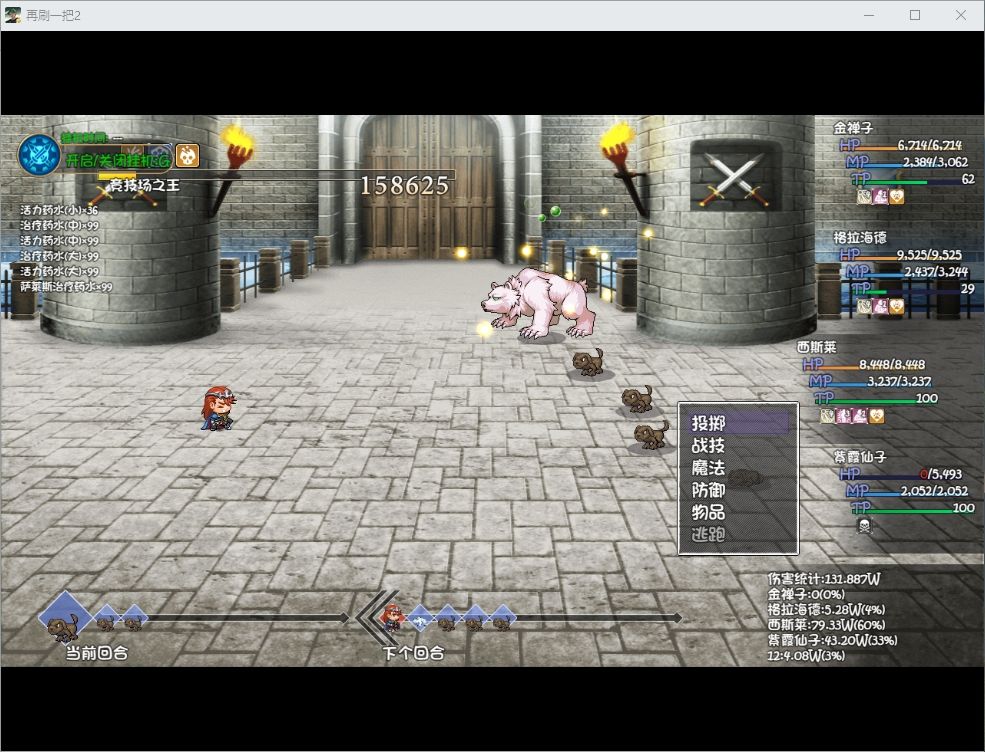Screen dimensions: 985x752
Task: Select the 投掷 battle command
Action: point(738,423)
